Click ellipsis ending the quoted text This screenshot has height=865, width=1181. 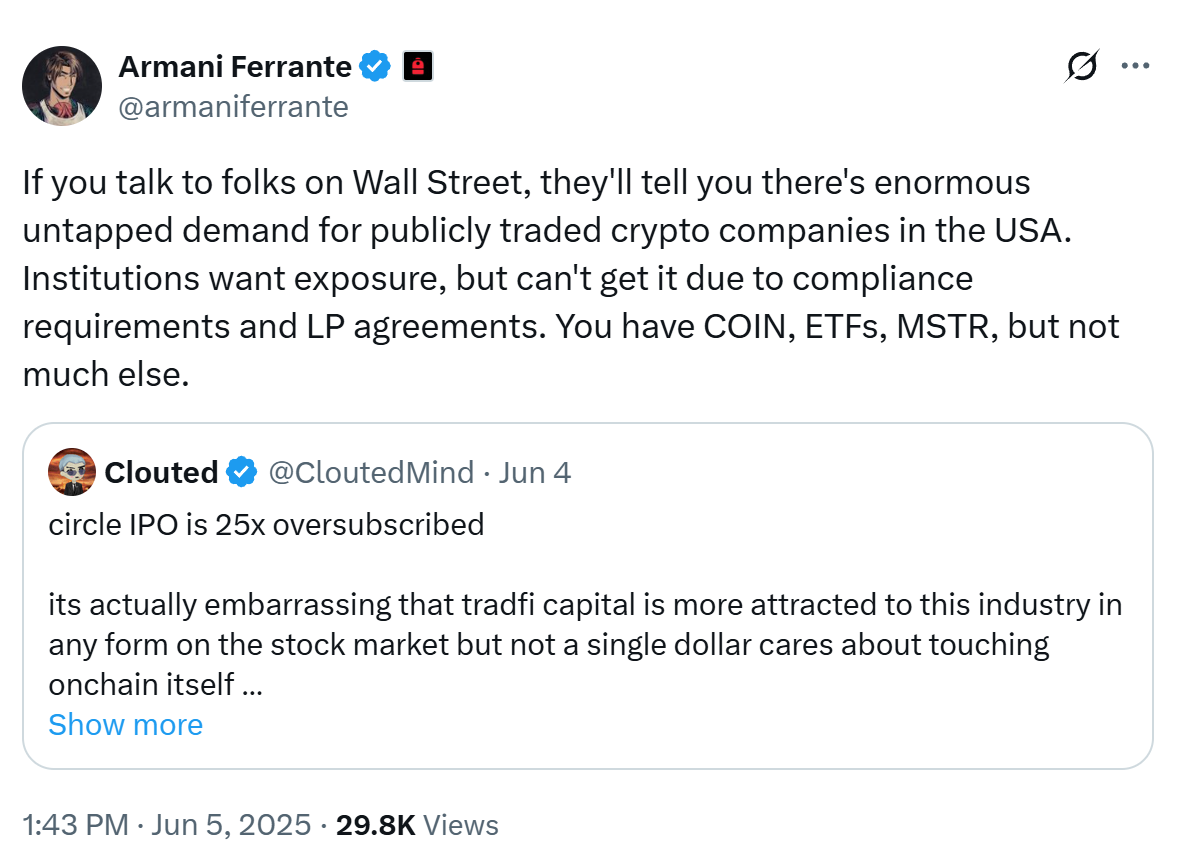[x=253, y=686]
